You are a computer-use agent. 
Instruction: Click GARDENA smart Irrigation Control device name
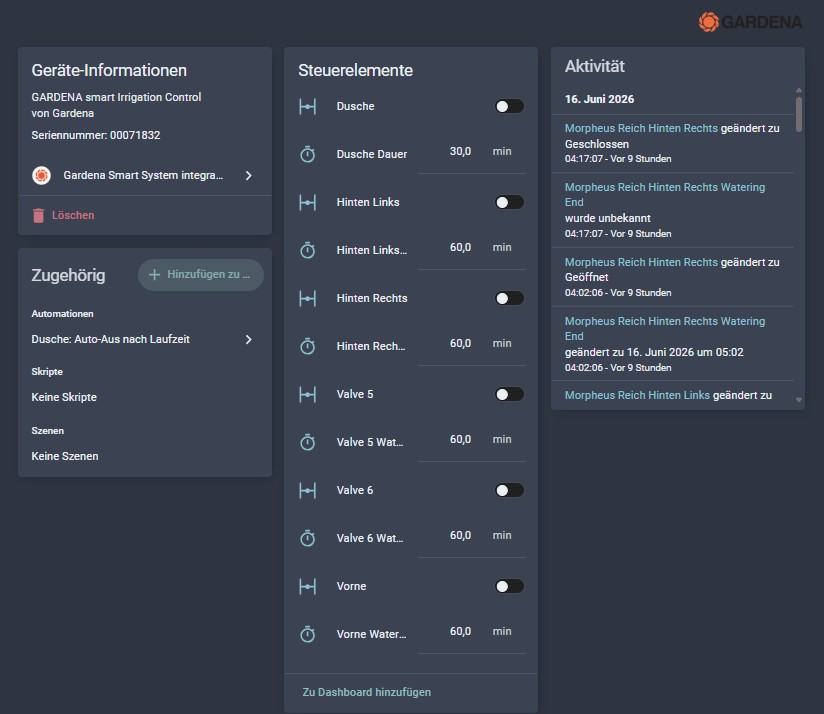click(116, 97)
